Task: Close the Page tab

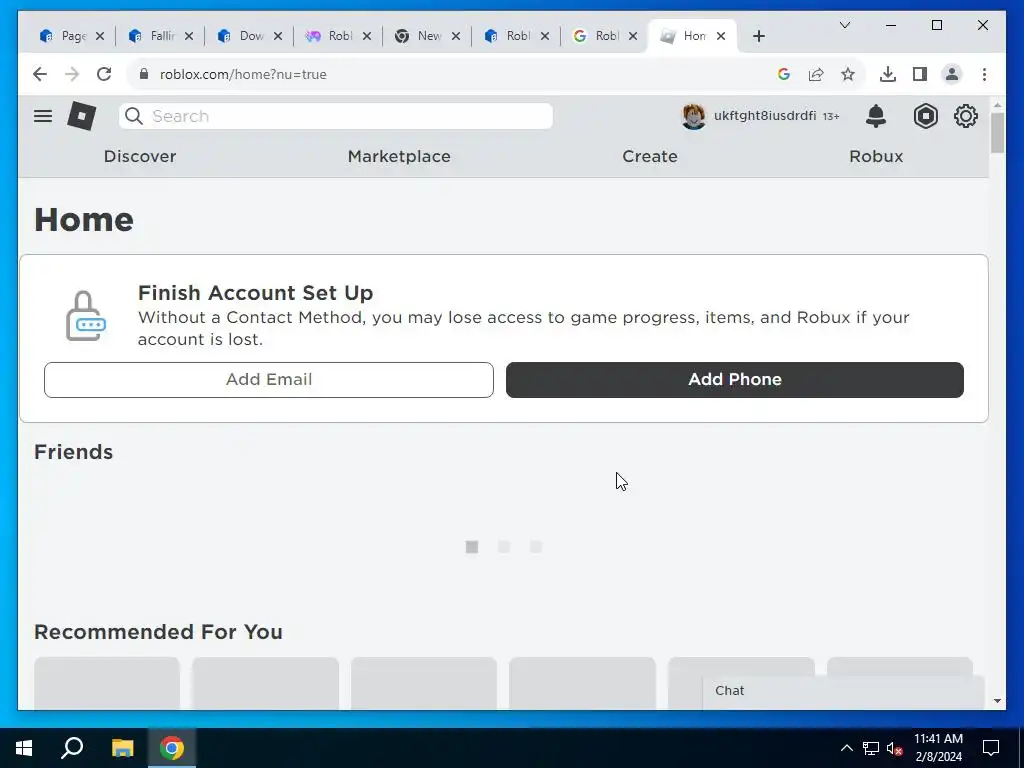Action: 100,37
